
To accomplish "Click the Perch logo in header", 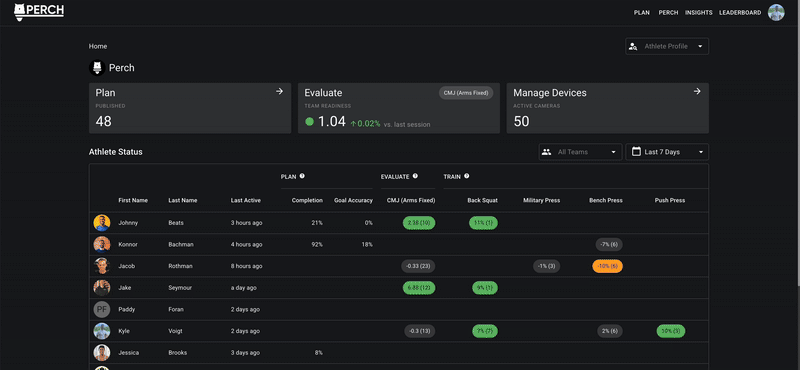I will click(x=39, y=12).
